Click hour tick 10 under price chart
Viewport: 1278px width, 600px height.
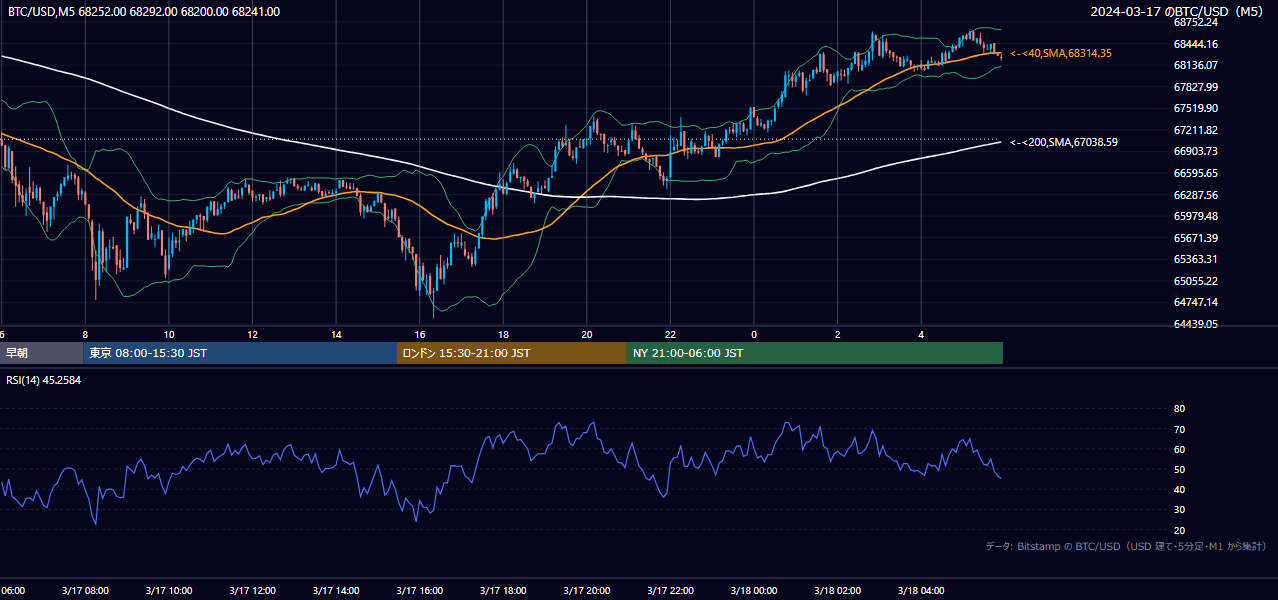(x=169, y=335)
